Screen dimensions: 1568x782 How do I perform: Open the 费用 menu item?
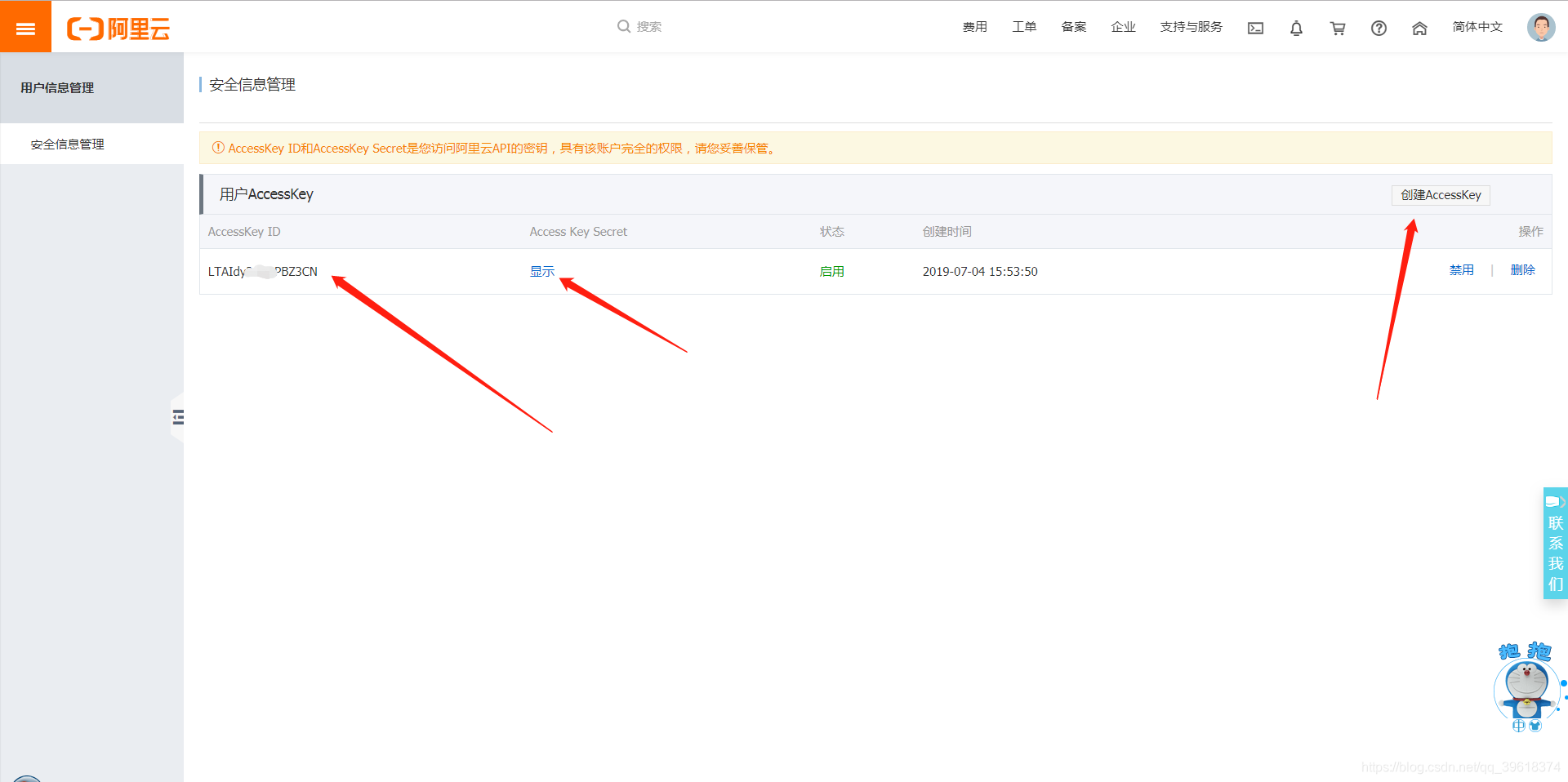point(974,26)
